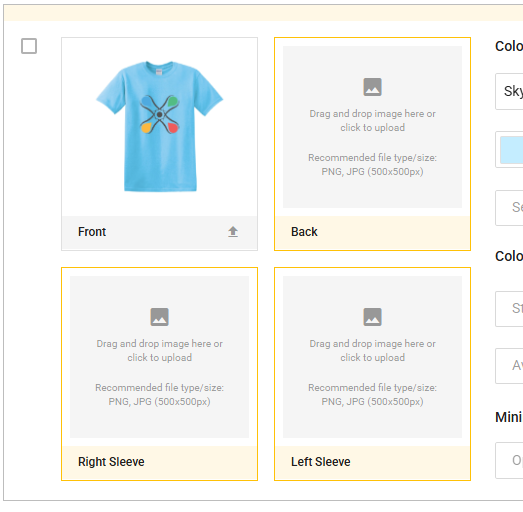Click the field starting with 'St'
The image size is (523, 512).
(x=509, y=309)
